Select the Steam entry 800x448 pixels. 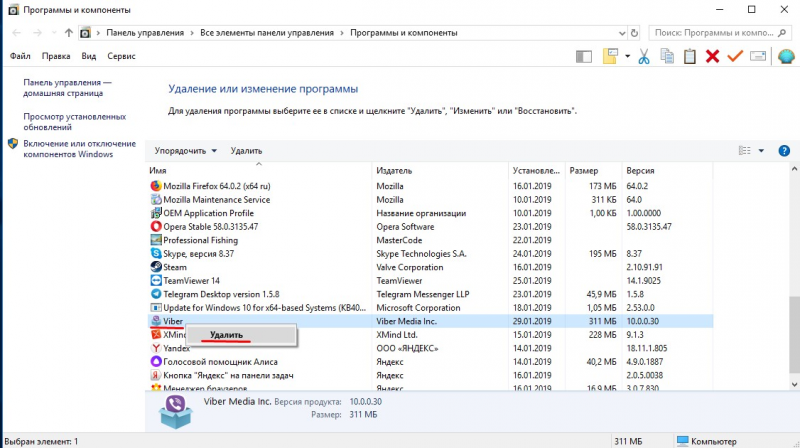431,267
